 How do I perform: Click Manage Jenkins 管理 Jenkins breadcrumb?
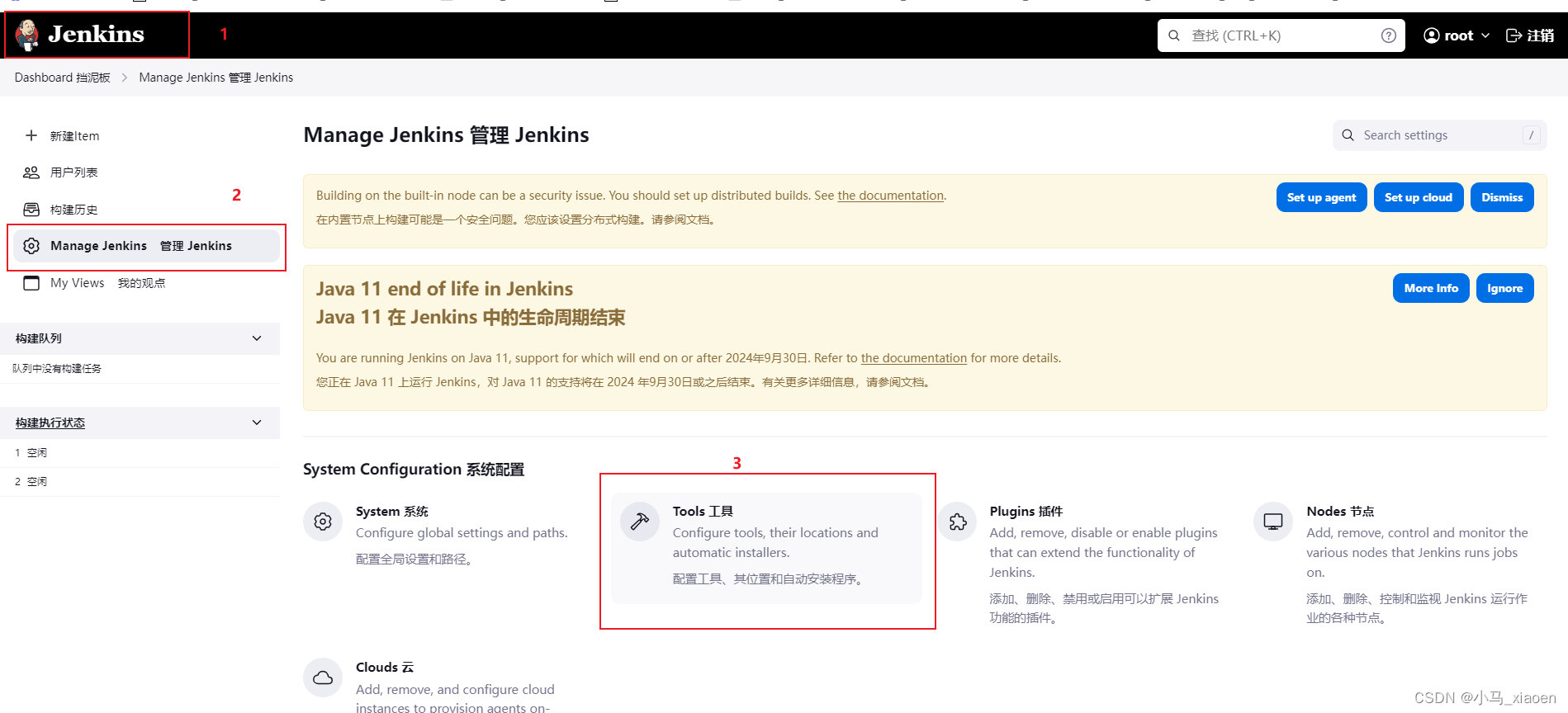tap(216, 78)
